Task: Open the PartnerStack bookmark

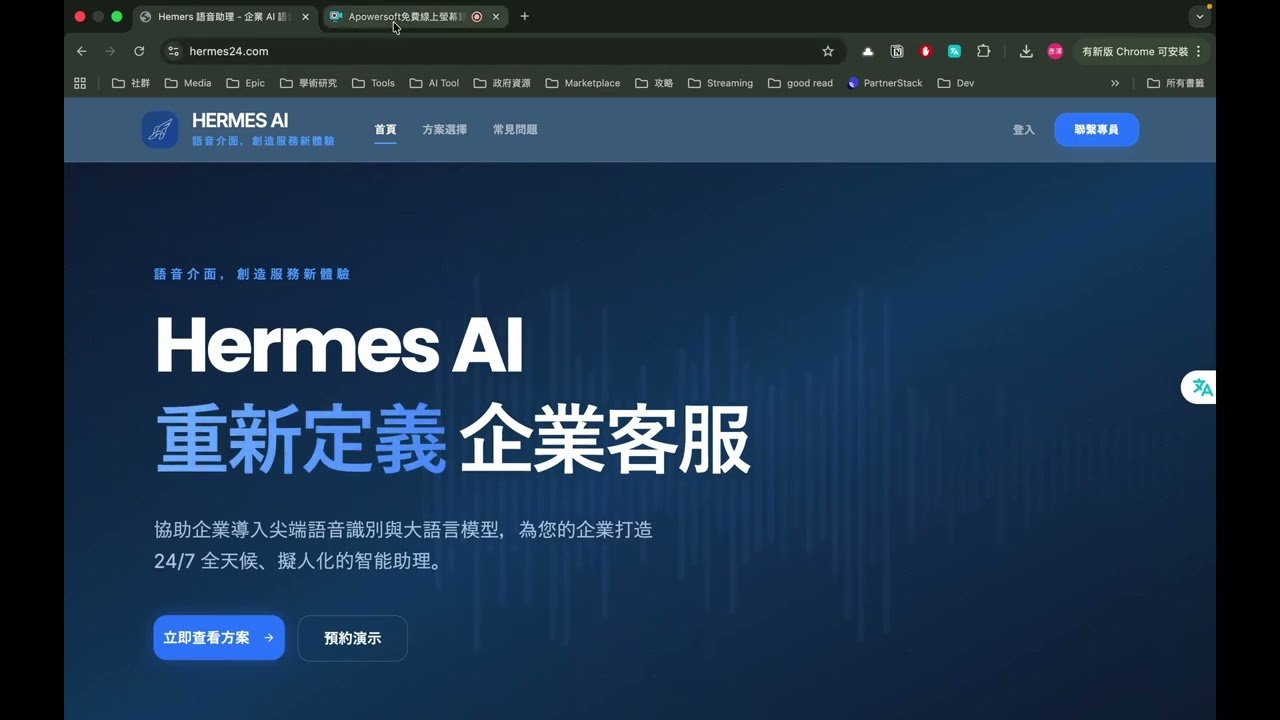Action: pos(885,83)
